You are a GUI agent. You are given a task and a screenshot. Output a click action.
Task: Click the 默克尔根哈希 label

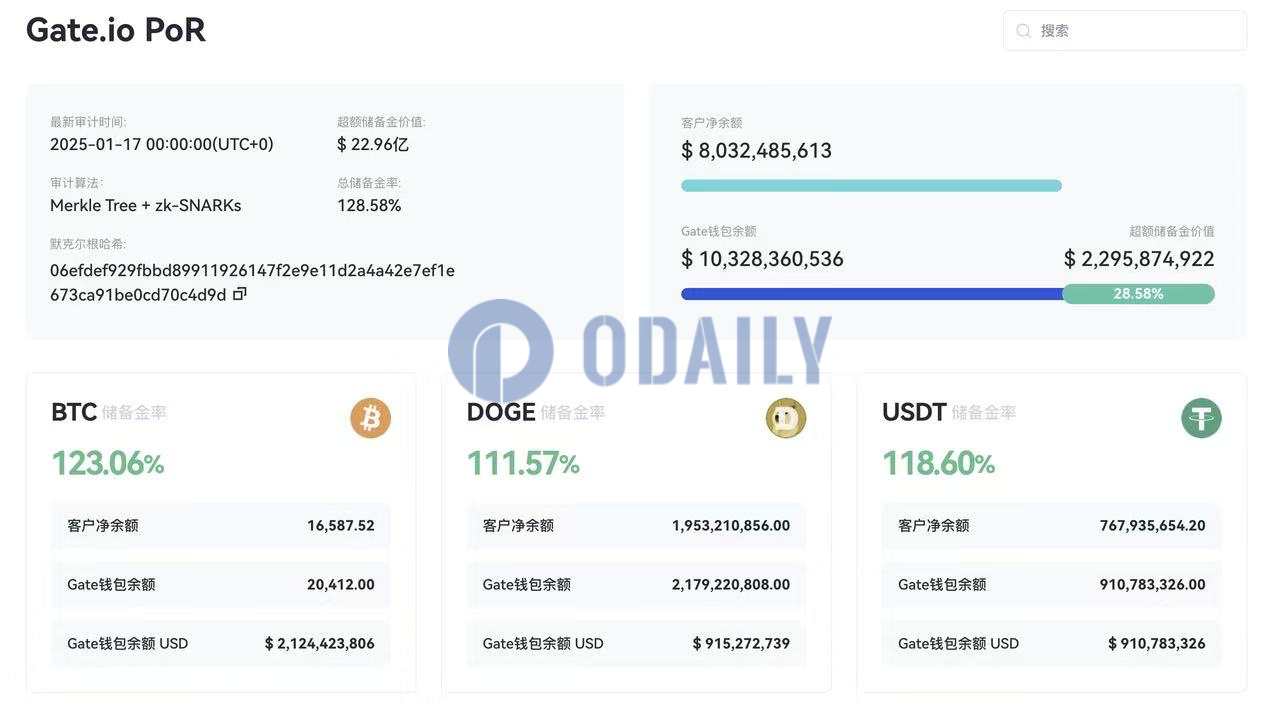click(x=88, y=244)
